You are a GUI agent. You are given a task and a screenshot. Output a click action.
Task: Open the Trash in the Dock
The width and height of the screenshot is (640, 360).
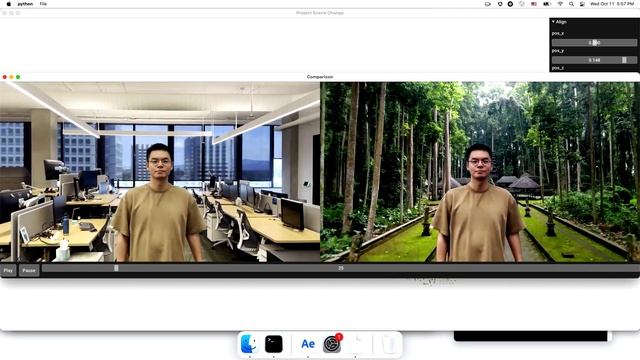(x=389, y=344)
